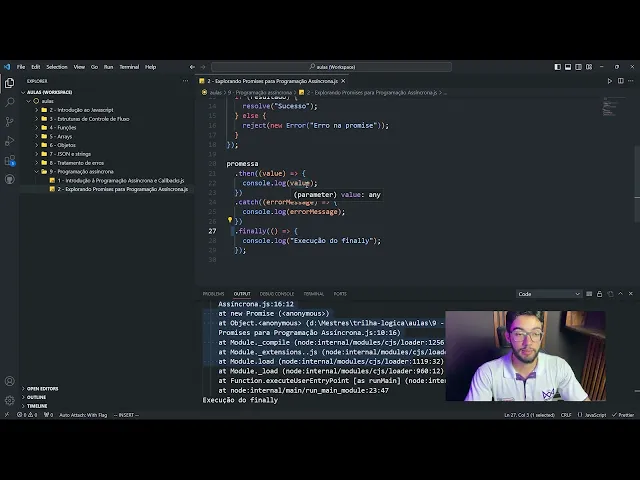The height and width of the screenshot is (480, 640).
Task: Maximize the panel with the chevron up
Action: pyautogui.click(x=620, y=293)
